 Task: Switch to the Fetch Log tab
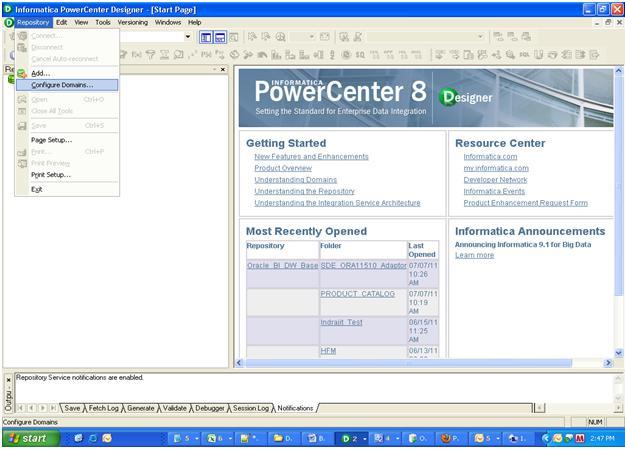[103, 408]
